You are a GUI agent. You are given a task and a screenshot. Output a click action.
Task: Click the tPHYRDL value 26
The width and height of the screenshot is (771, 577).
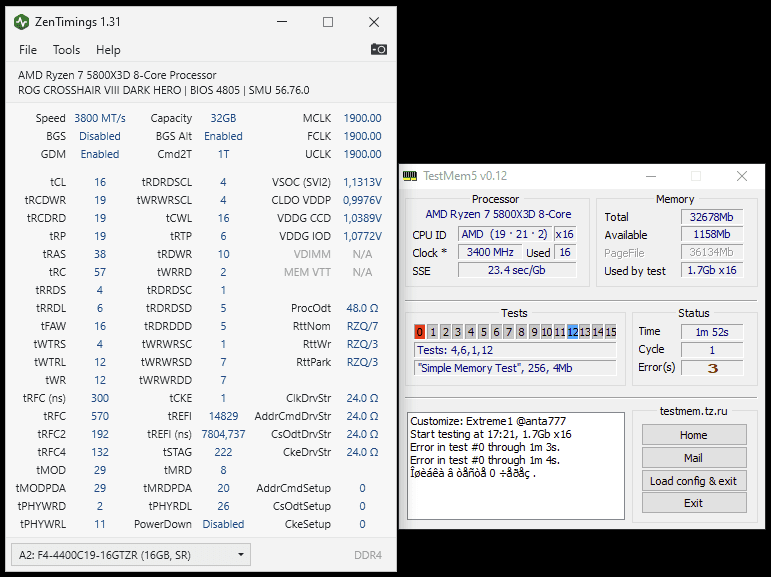223,506
